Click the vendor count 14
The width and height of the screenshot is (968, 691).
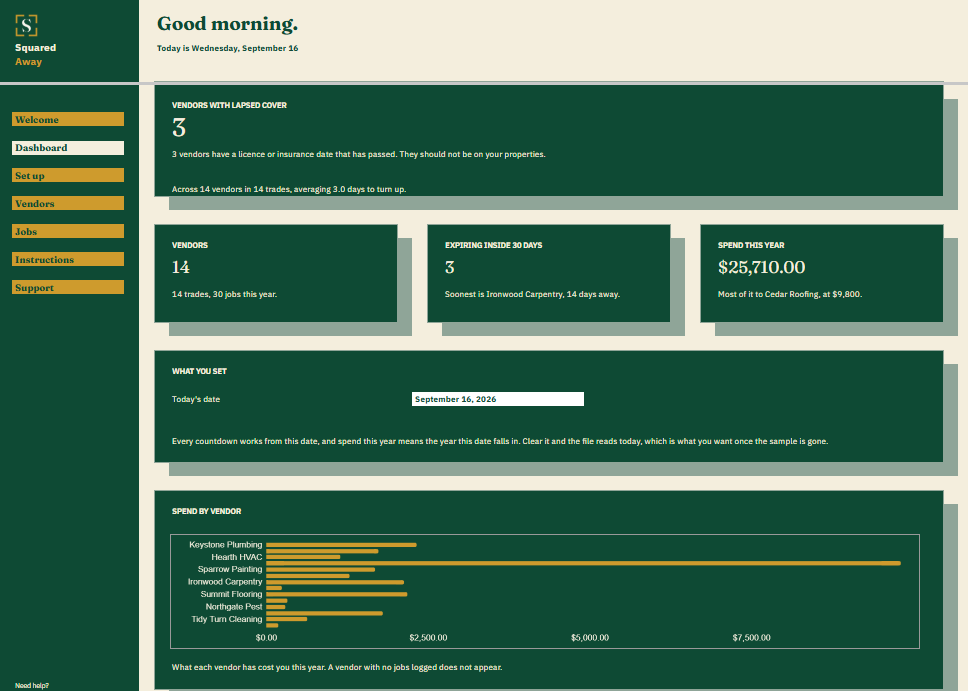coord(181,267)
